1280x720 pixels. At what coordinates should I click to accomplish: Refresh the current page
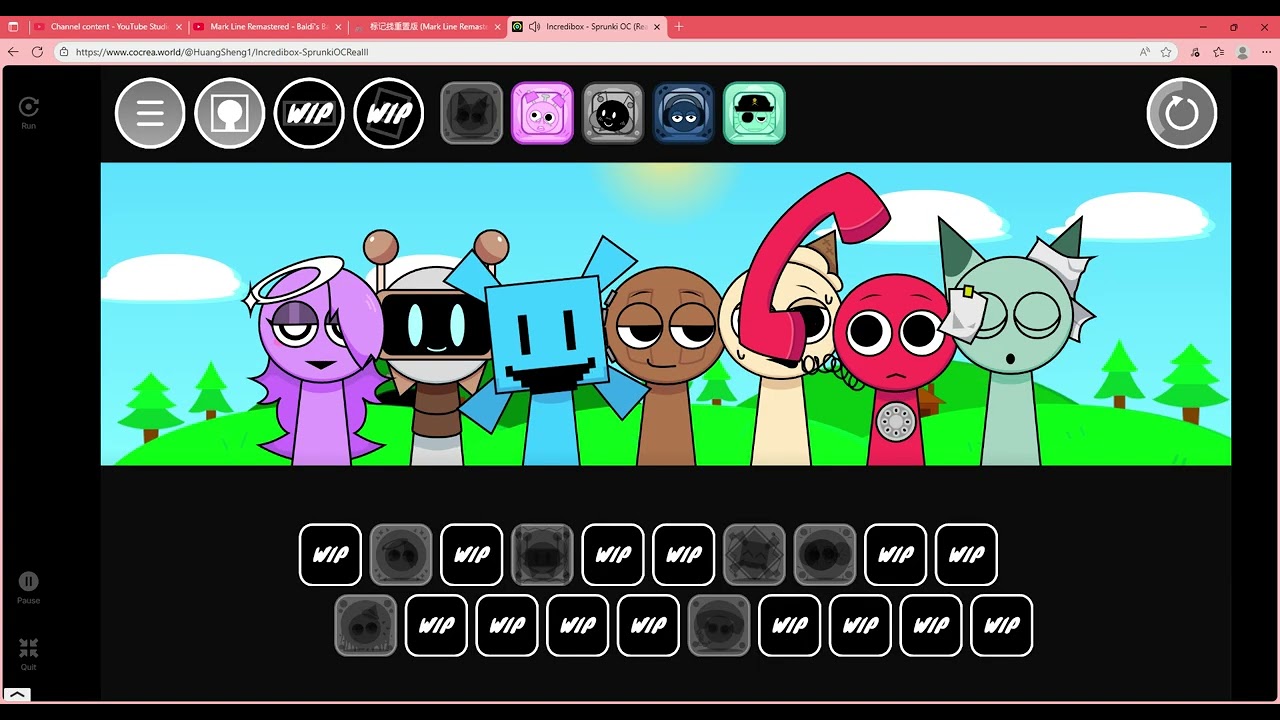click(x=37, y=52)
